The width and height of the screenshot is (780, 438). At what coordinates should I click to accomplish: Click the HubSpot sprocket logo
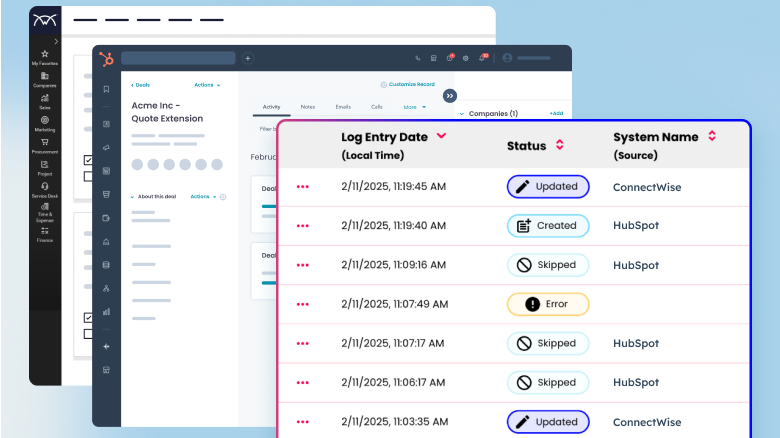coord(106,59)
